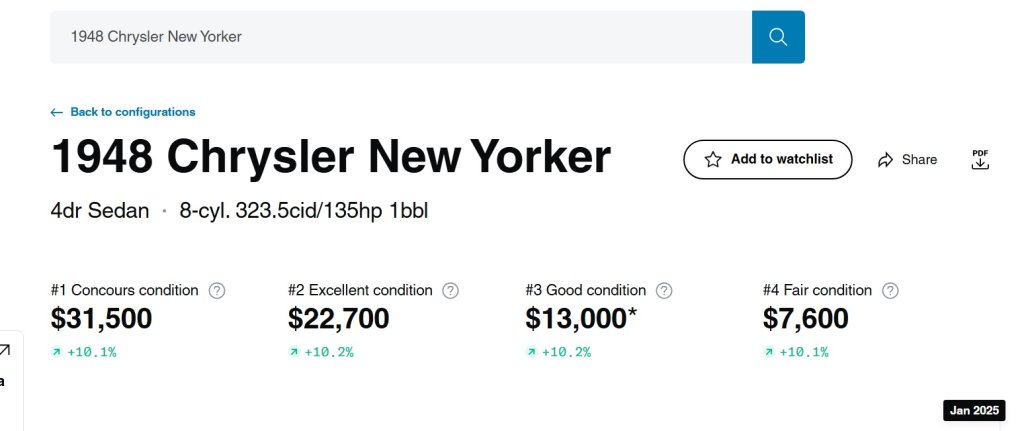Image resolution: width=1024 pixels, height=431 pixels.
Task: Click the +10.2% trend under Good price
Action: click(558, 352)
